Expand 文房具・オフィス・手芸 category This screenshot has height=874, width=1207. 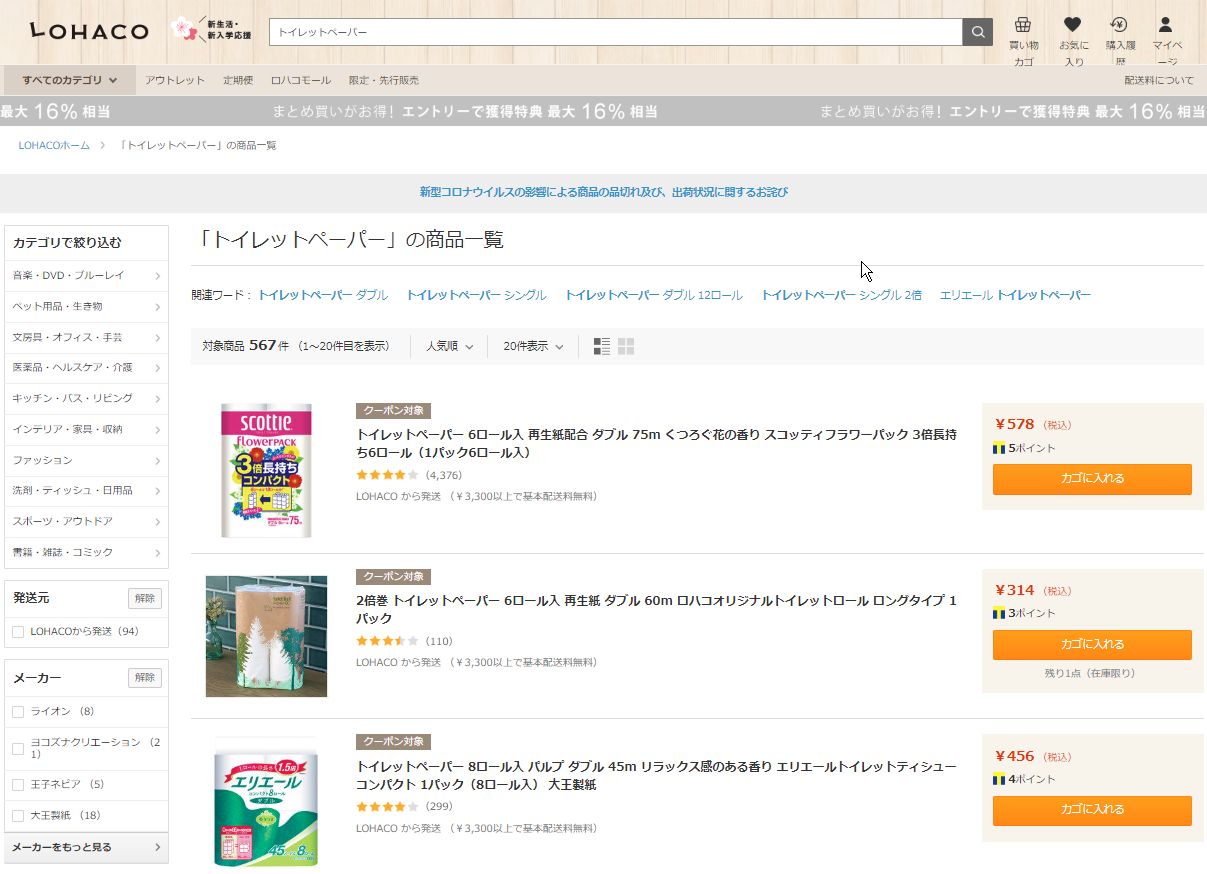click(x=87, y=337)
